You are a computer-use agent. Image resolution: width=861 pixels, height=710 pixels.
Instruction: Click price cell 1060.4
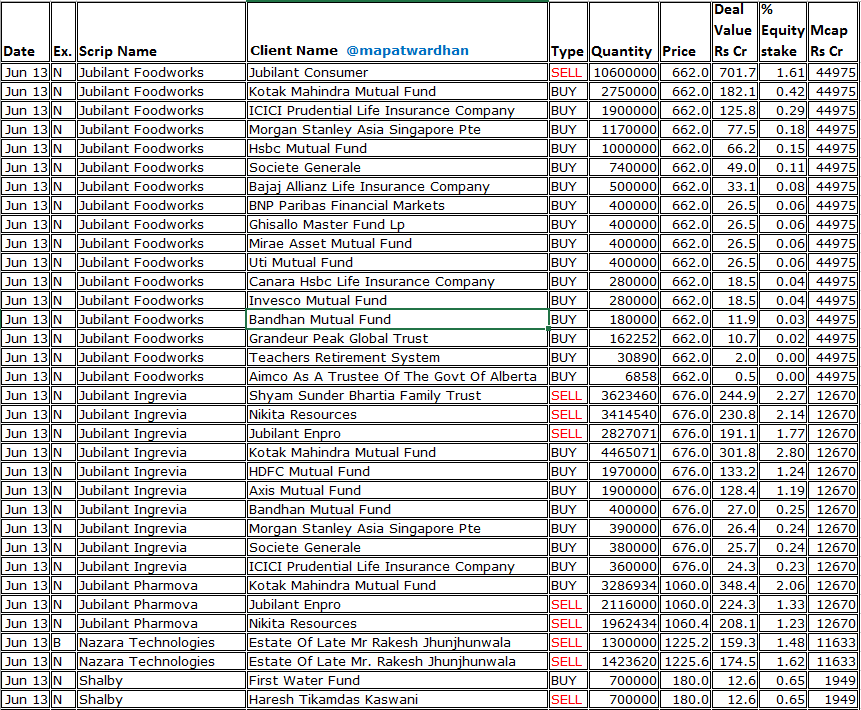pos(685,624)
